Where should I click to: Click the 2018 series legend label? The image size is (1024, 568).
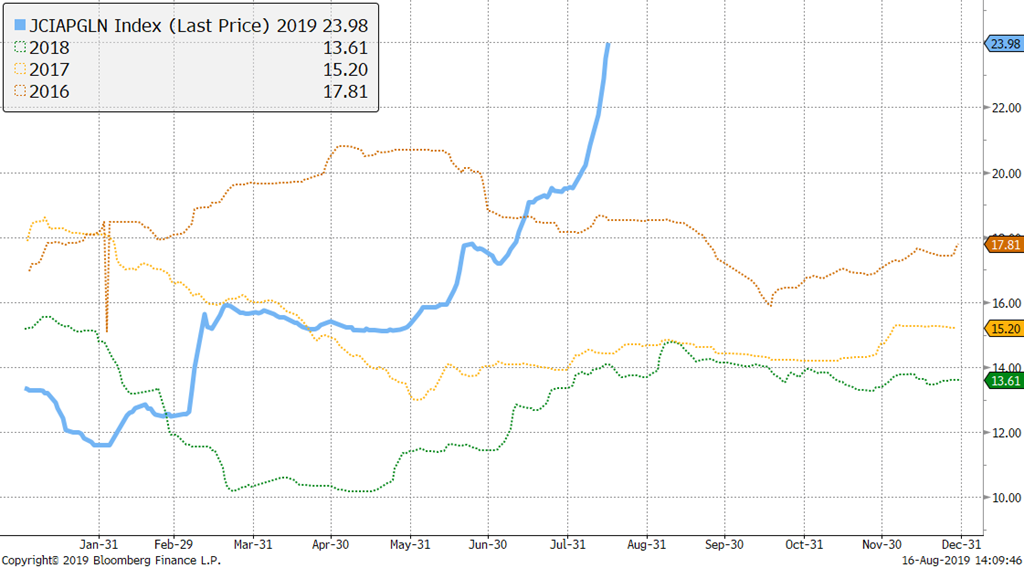pyautogui.click(x=50, y=46)
